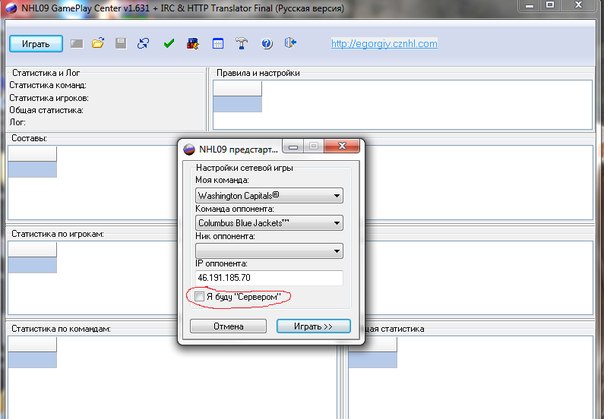604x419 pixels.
Task: Open settings with the hammer tools icon
Action: [242, 44]
